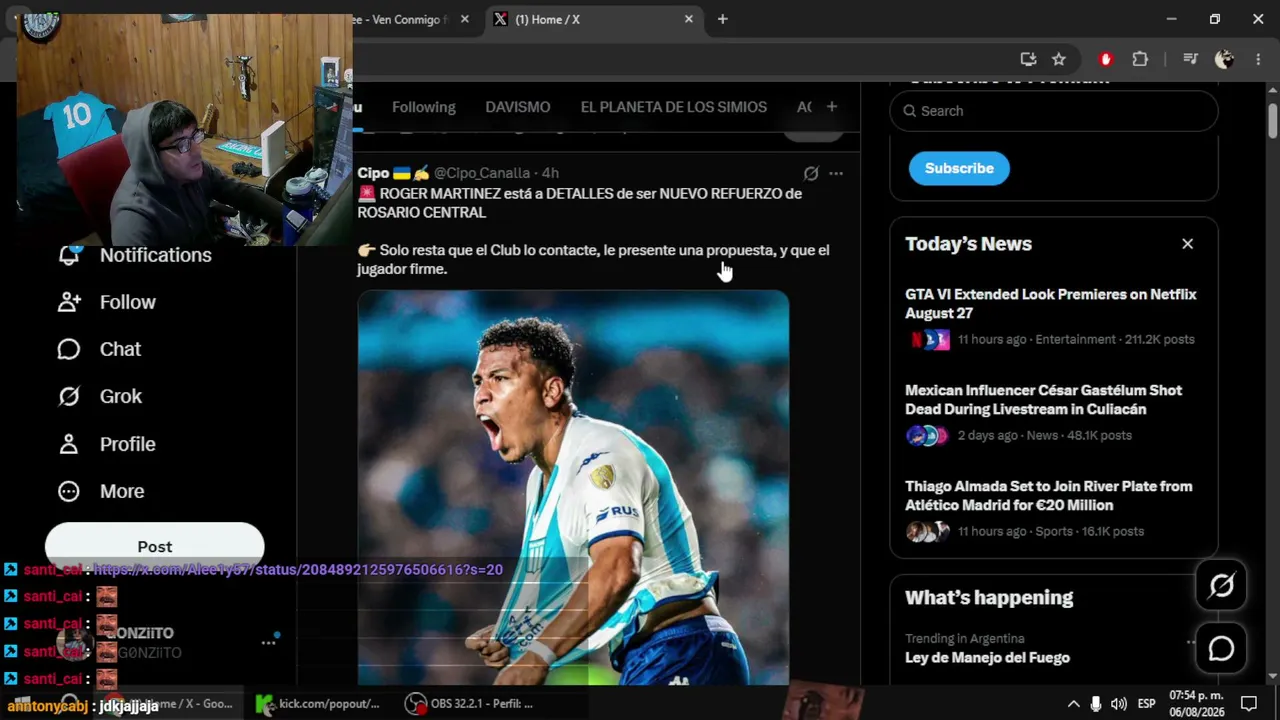
Task: Open the Grok label in the sidebar
Action: pyautogui.click(x=121, y=396)
